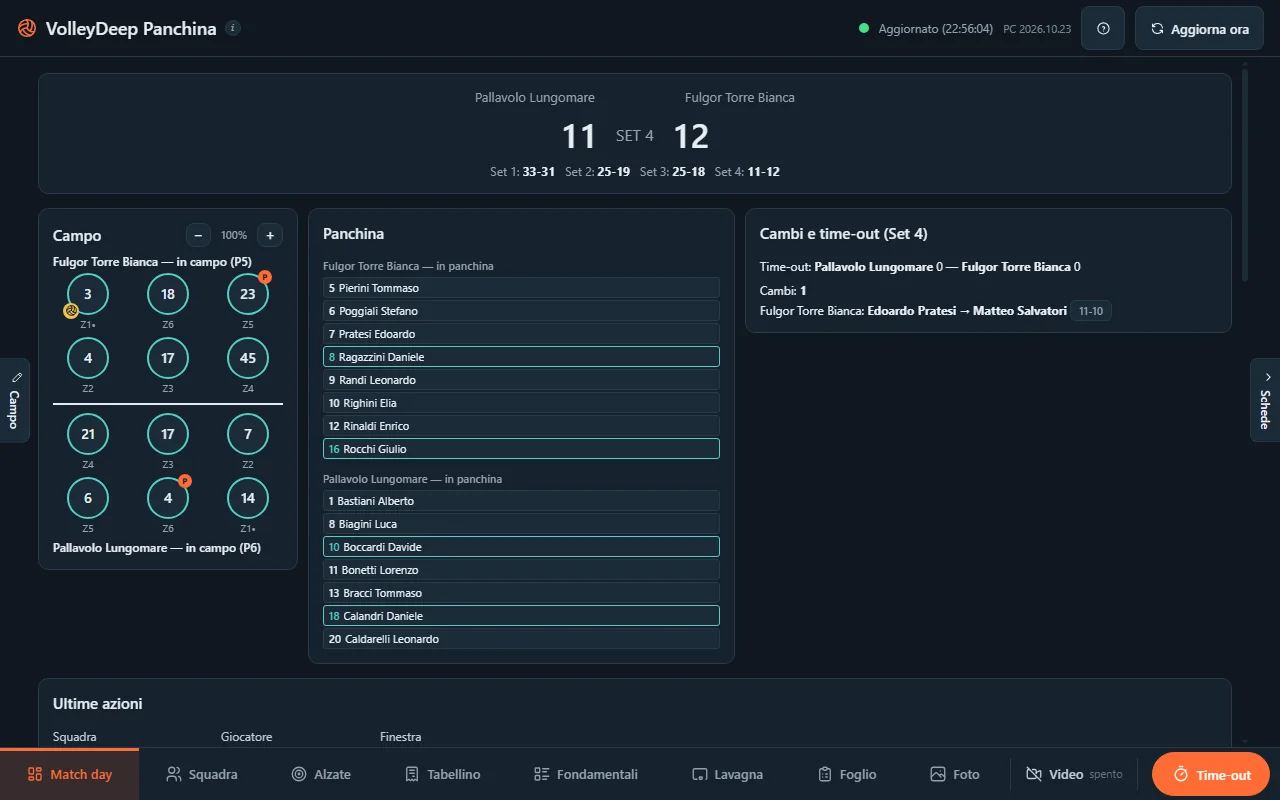Image resolution: width=1280 pixels, height=800 pixels.
Task: Open the help question-mark button
Action: 1103,28
